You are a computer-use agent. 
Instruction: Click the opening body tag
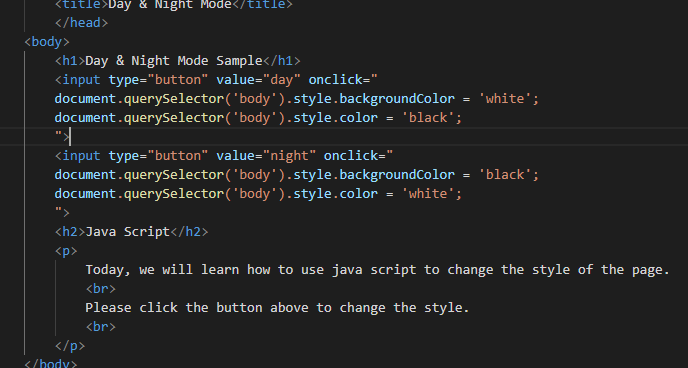pos(47,42)
